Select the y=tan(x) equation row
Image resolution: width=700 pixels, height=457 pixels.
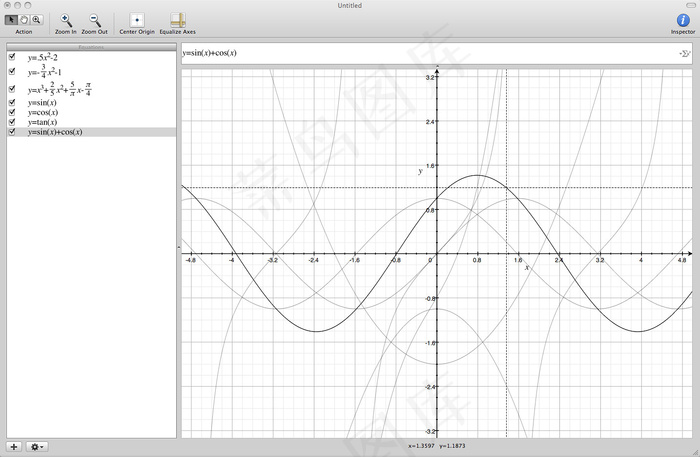pos(91,122)
